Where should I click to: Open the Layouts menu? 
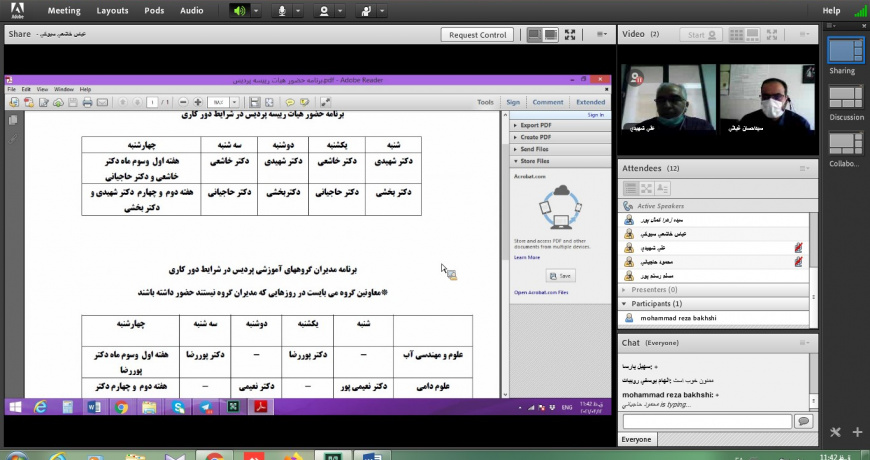112,11
